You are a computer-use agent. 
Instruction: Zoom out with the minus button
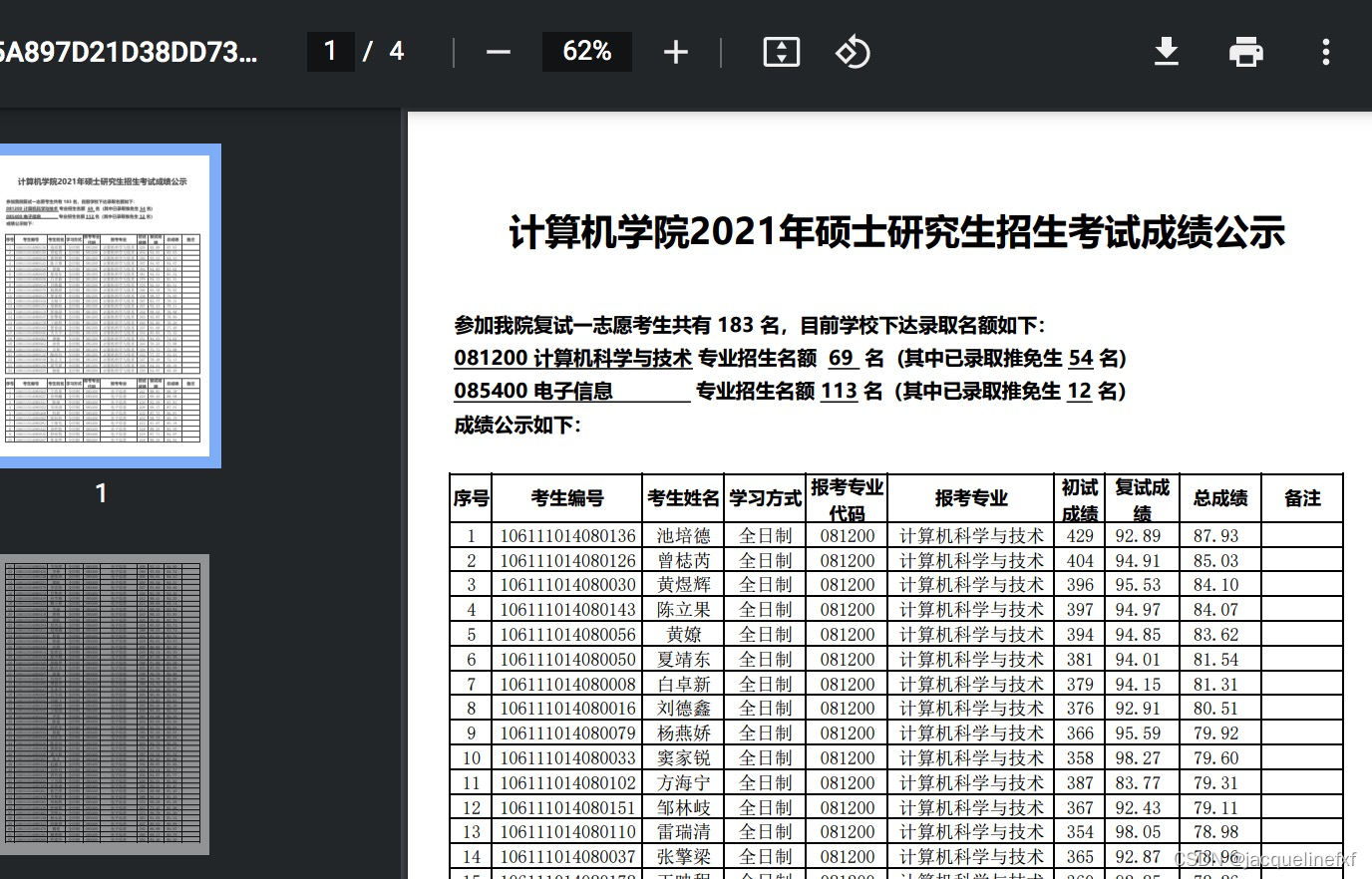[499, 52]
